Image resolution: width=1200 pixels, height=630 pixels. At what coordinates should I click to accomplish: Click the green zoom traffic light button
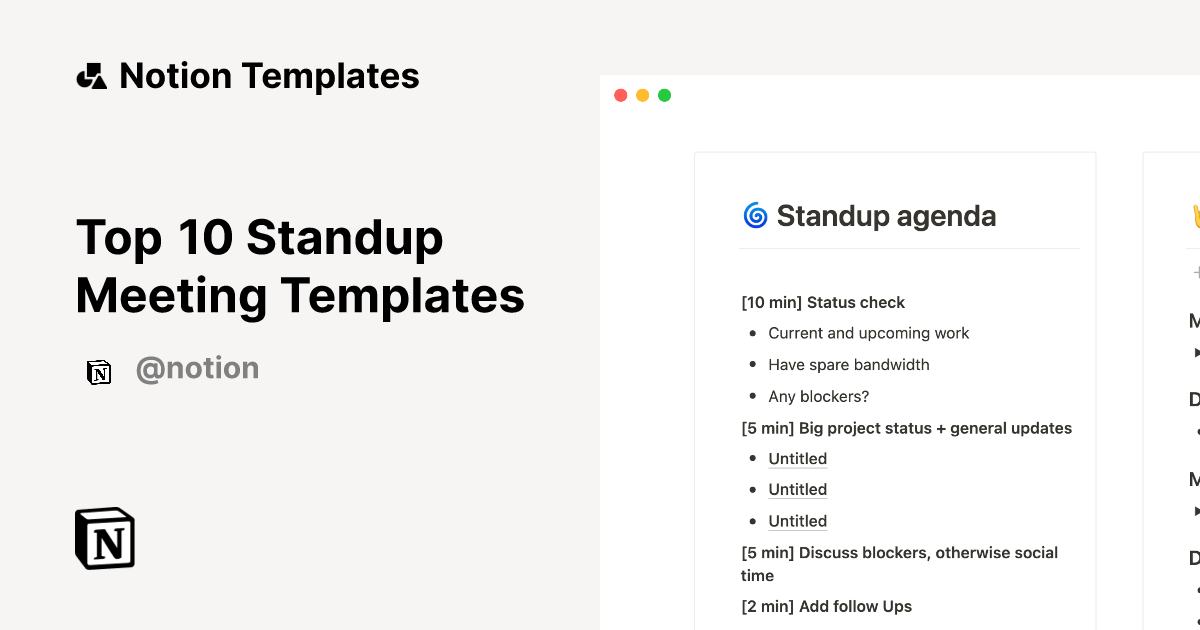pos(664,94)
